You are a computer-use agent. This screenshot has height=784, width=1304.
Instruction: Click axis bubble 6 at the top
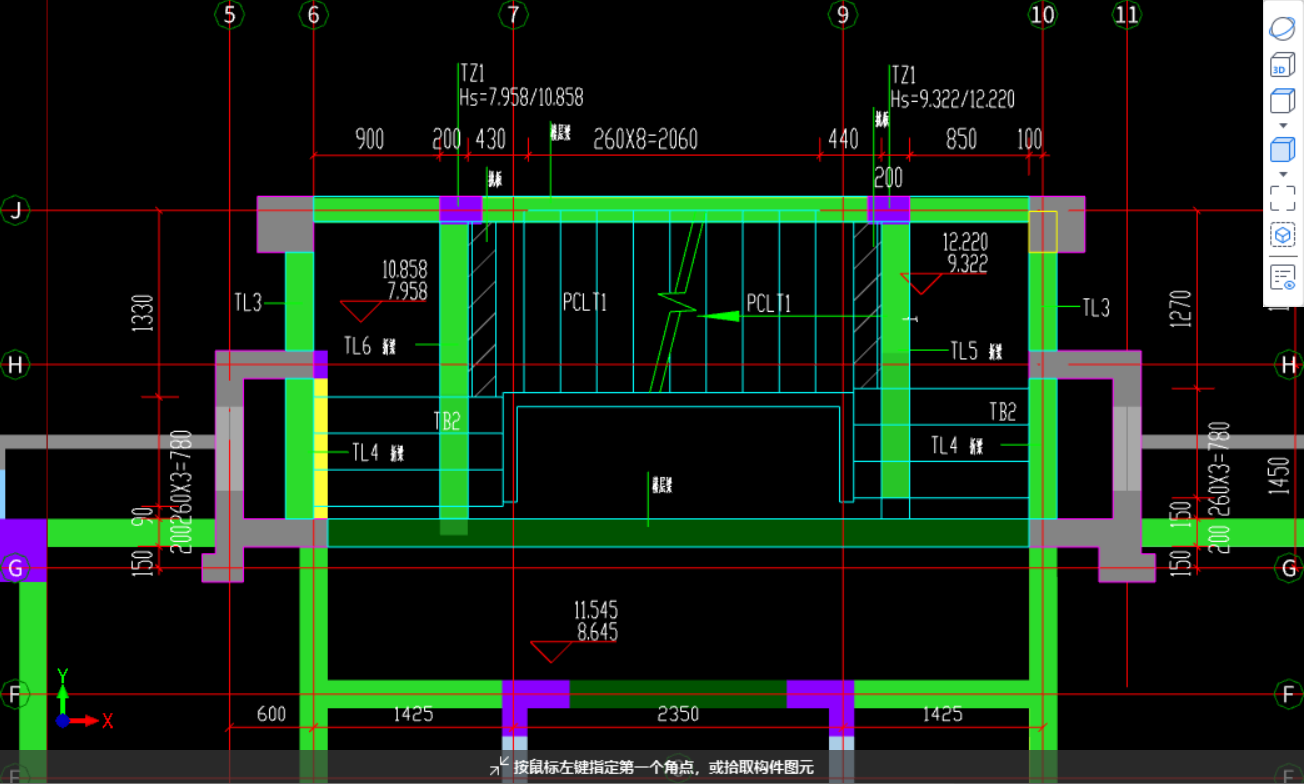pos(314,14)
